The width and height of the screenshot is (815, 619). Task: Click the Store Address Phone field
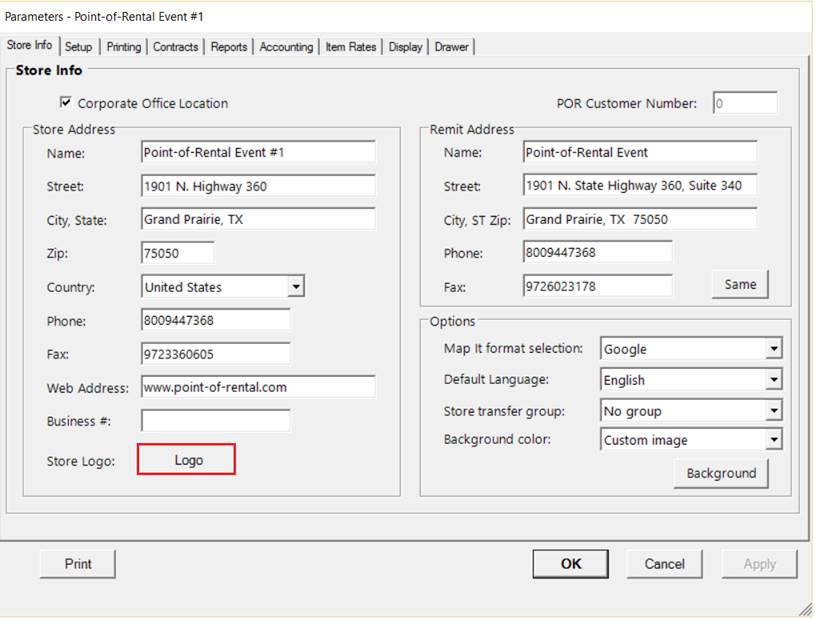(x=216, y=320)
